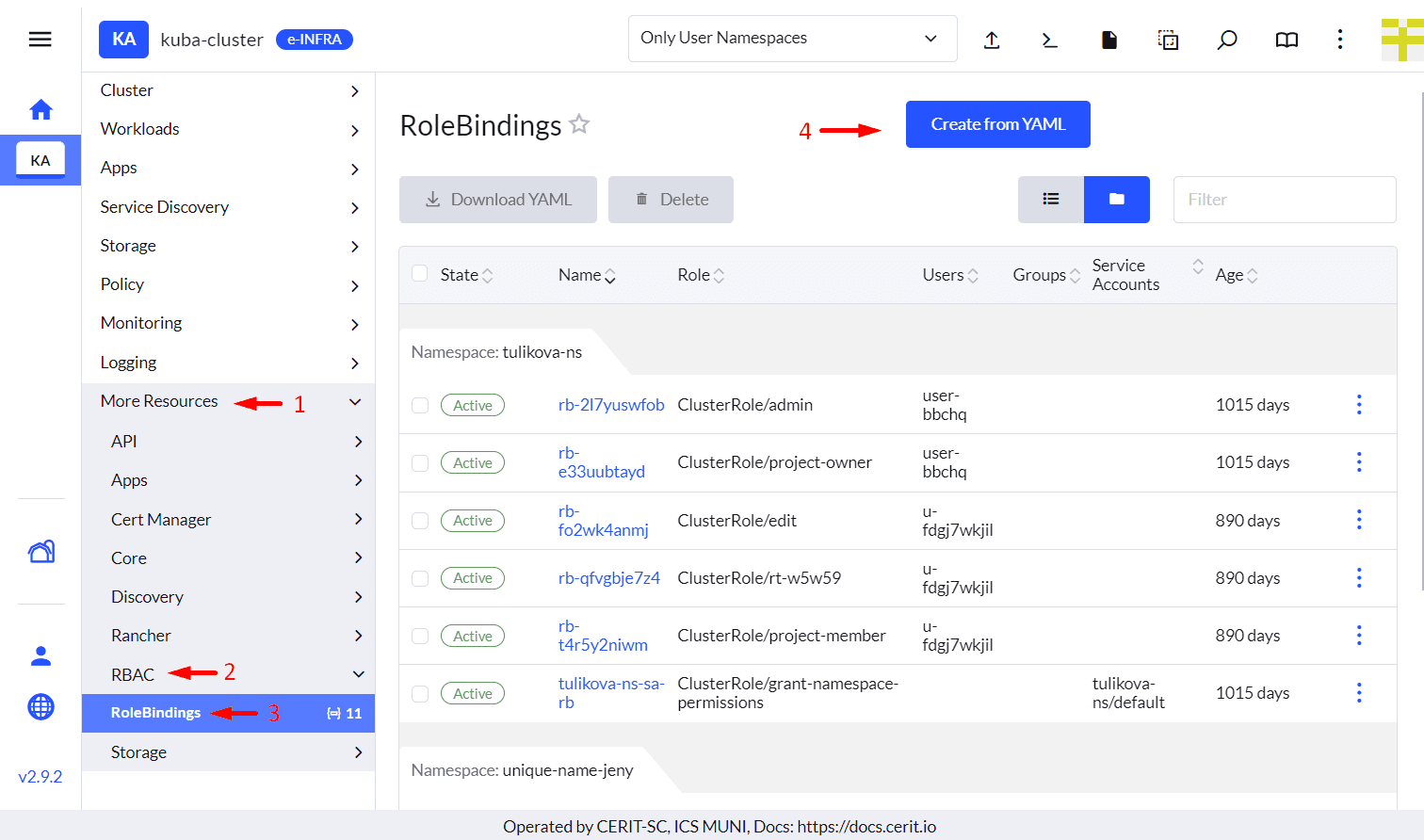1424x840 pixels.
Task: Click the download KubeConfig file icon
Action: [1109, 40]
